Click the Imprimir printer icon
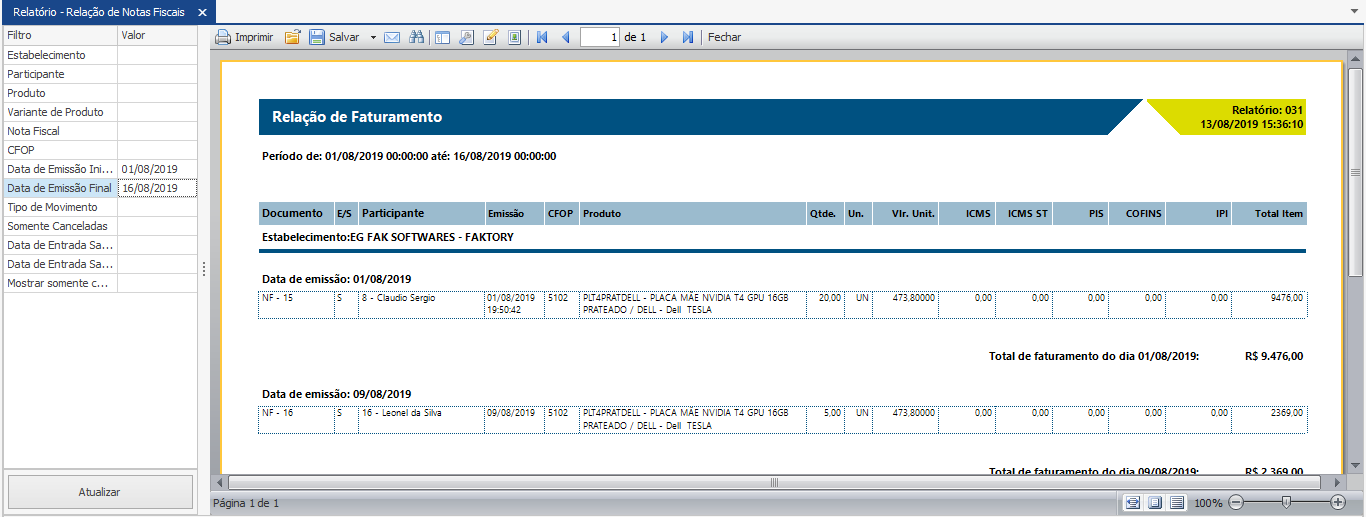Viewport: 1366px width, 517px height. coord(223,37)
